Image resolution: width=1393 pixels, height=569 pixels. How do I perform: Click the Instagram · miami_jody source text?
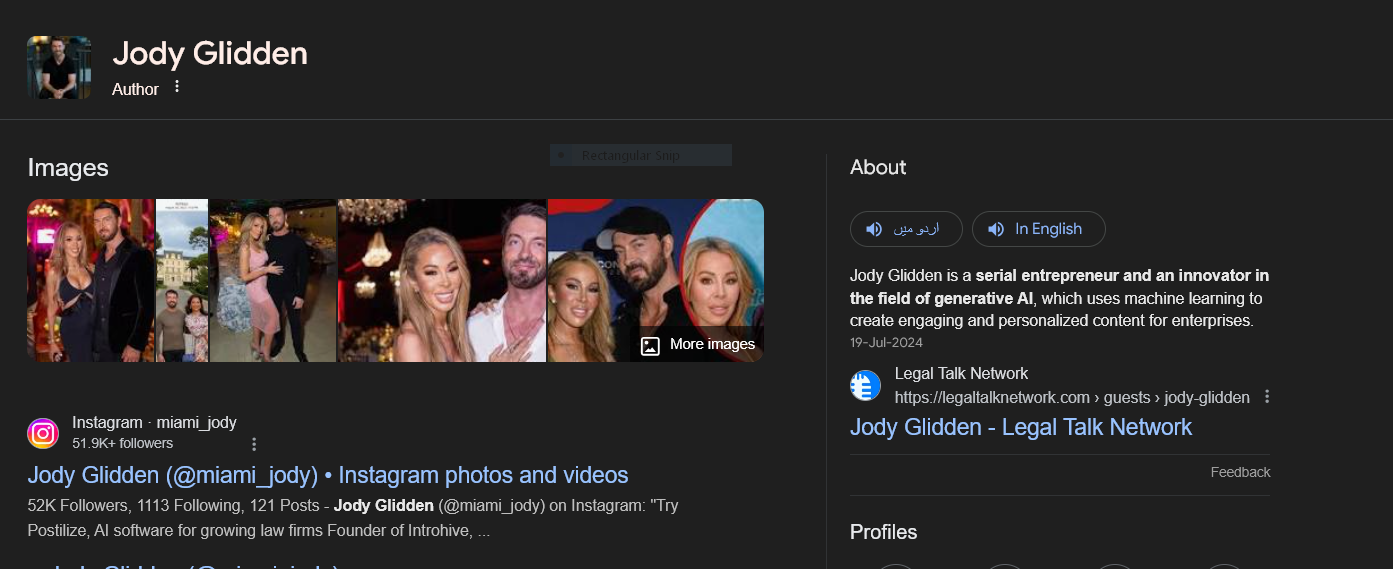(x=154, y=423)
